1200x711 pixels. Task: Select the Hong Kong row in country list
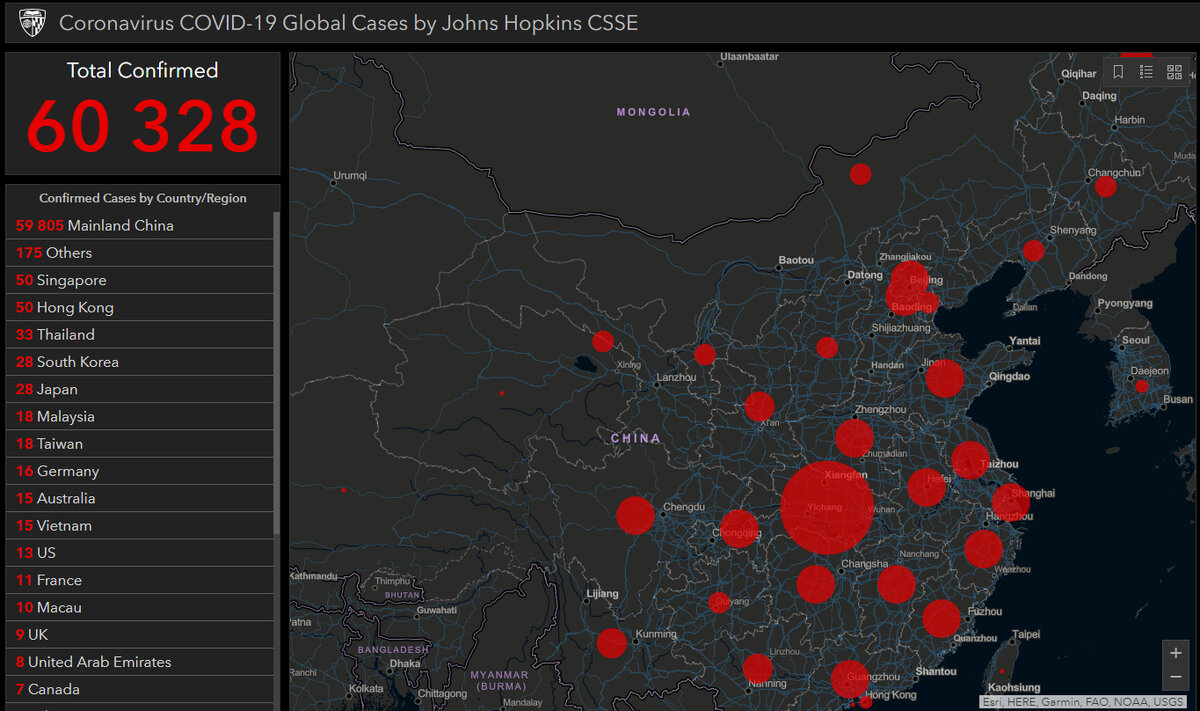tap(139, 307)
